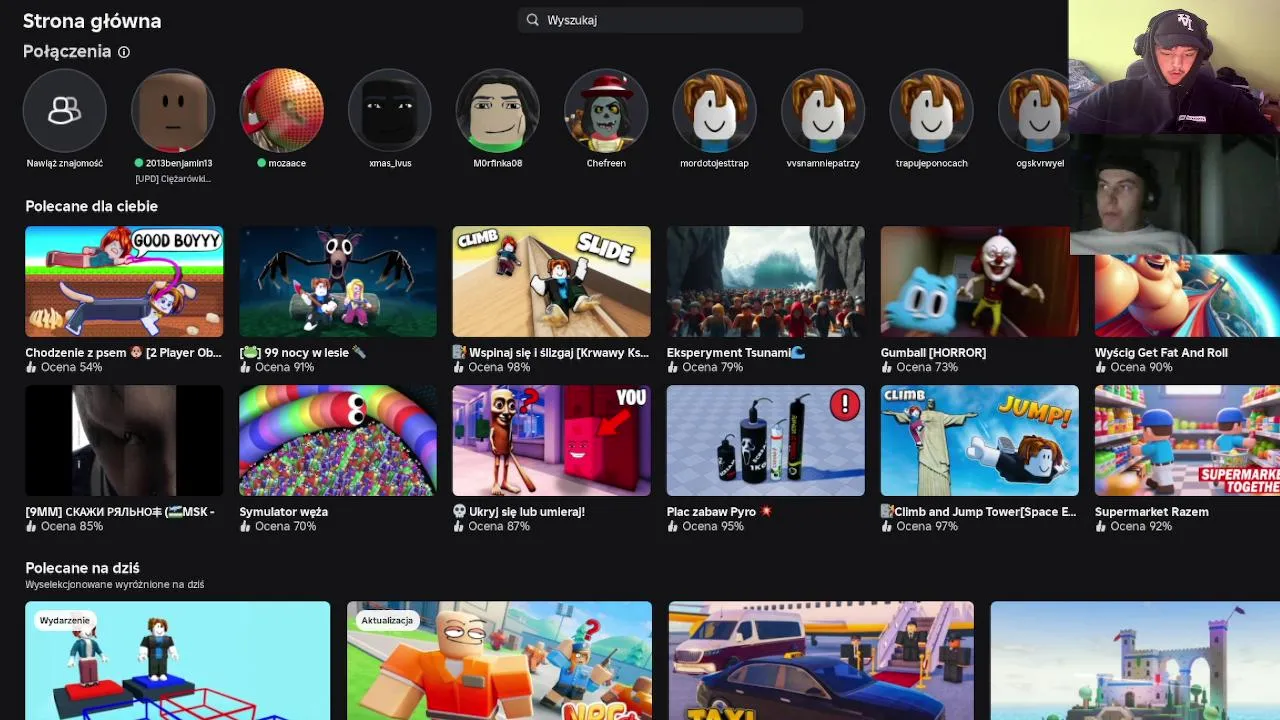Click the Ocena 98% rating

coord(492,367)
